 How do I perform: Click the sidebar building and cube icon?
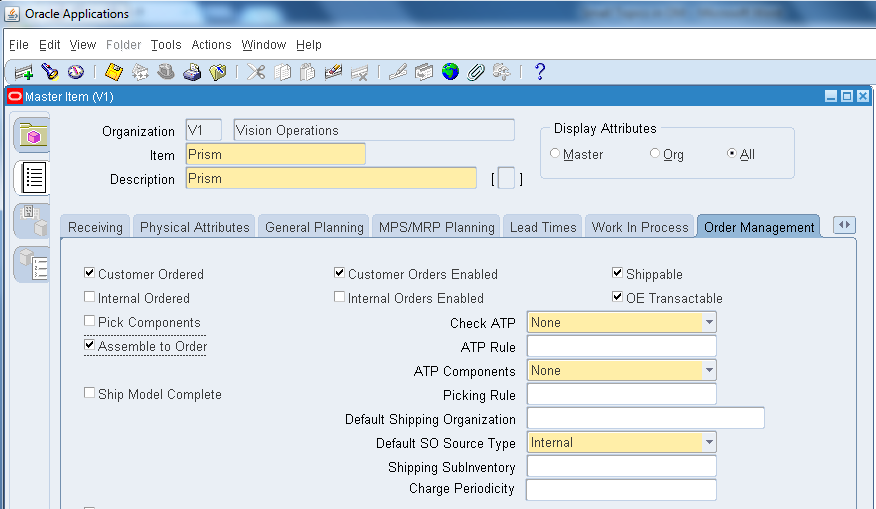pyautogui.click(x=33, y=221)
